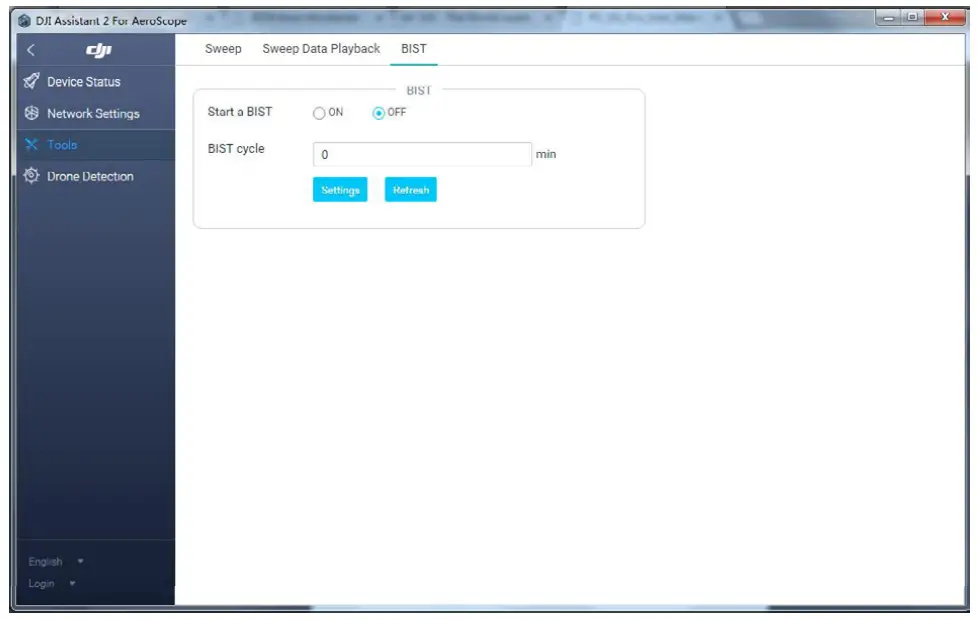Viewport: 978px width, 620px height.
Task: Minimize the DJI Assistant window
Action: coord(889,17)
